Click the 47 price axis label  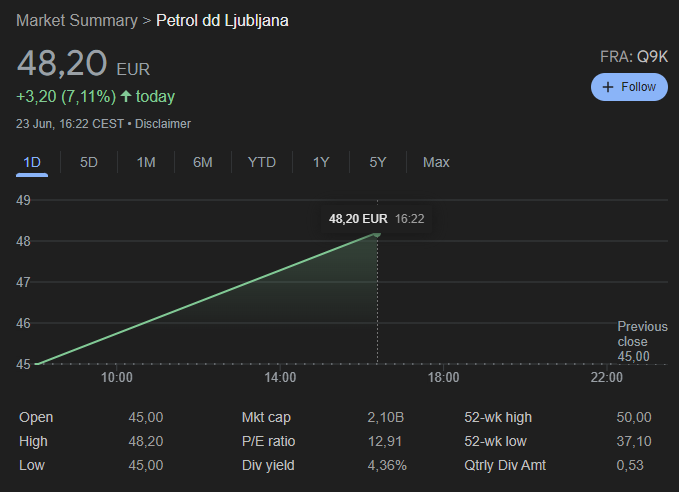[x=23, y=282]
